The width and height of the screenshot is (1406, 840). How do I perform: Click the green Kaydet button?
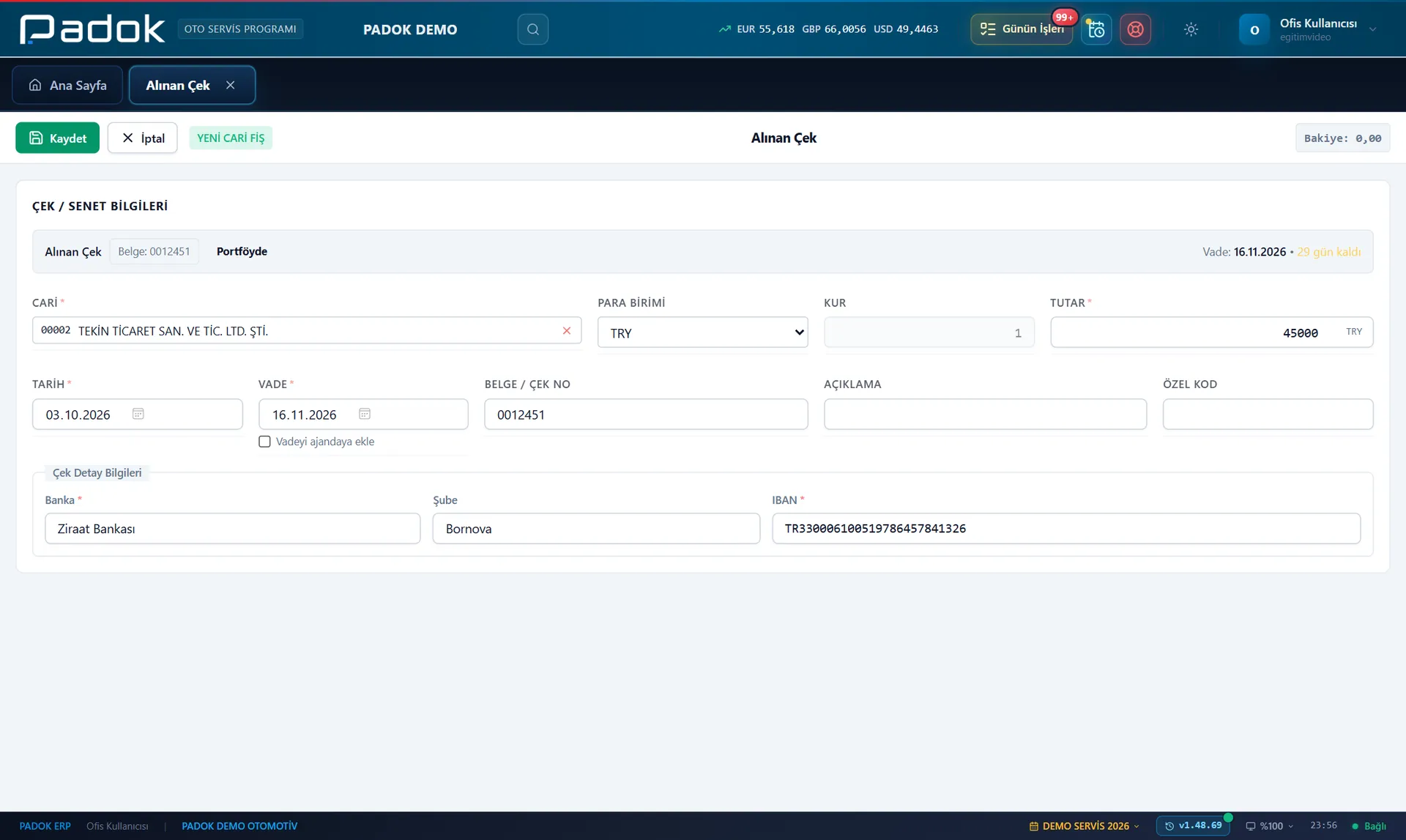57,138
